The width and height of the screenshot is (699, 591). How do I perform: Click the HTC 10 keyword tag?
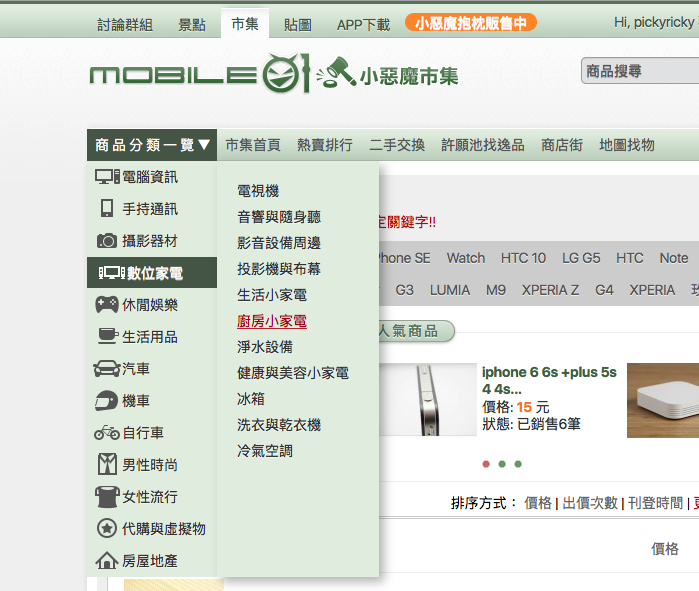point(523,258)
